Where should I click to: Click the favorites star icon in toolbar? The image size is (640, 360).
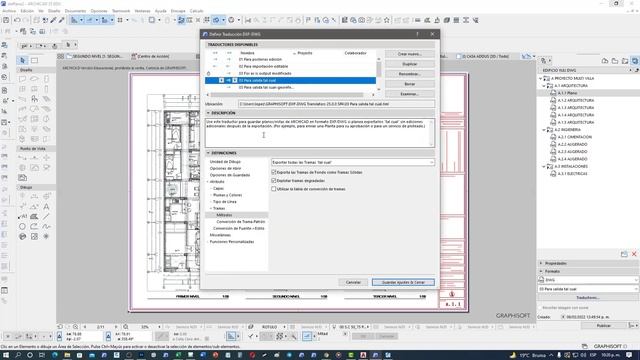(x=387, y=20)
